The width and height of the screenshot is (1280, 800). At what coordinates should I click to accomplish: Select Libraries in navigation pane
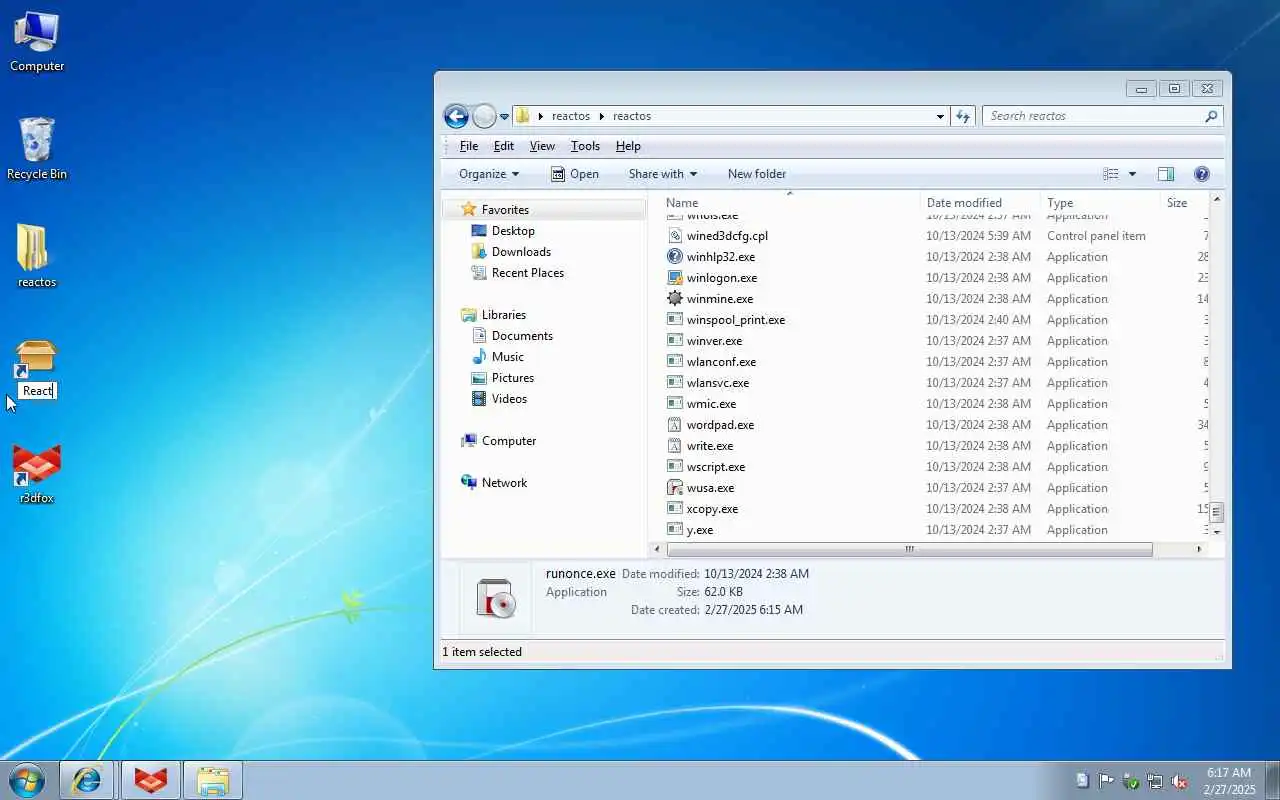(x=503, y=315)
